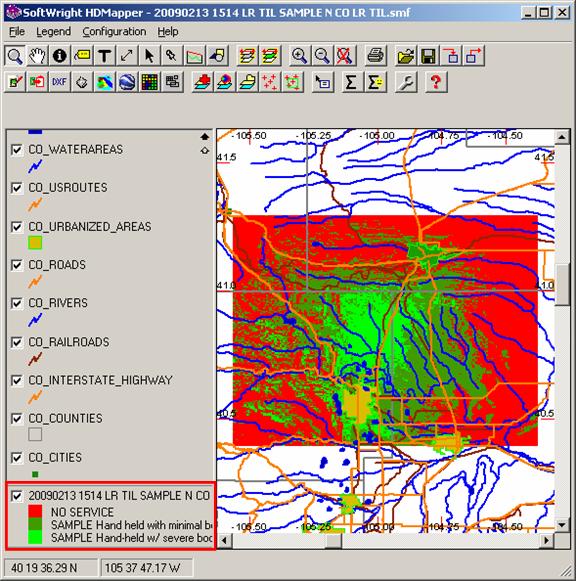
Task: Toggle the CO_INTERSTATE_HIGHWAY checkbox
Action: [17, 380]
